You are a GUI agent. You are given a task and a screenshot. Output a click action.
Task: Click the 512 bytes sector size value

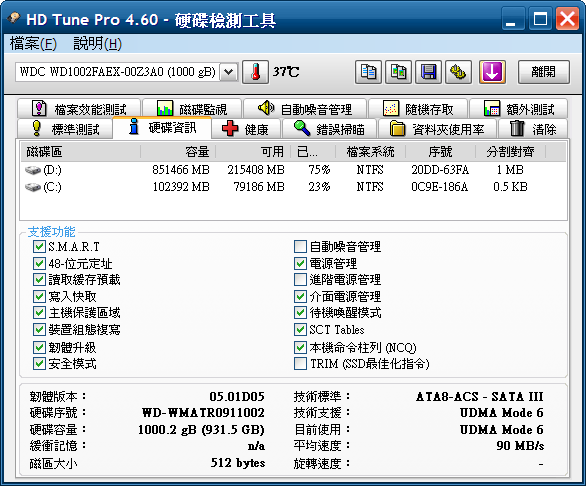238,463
